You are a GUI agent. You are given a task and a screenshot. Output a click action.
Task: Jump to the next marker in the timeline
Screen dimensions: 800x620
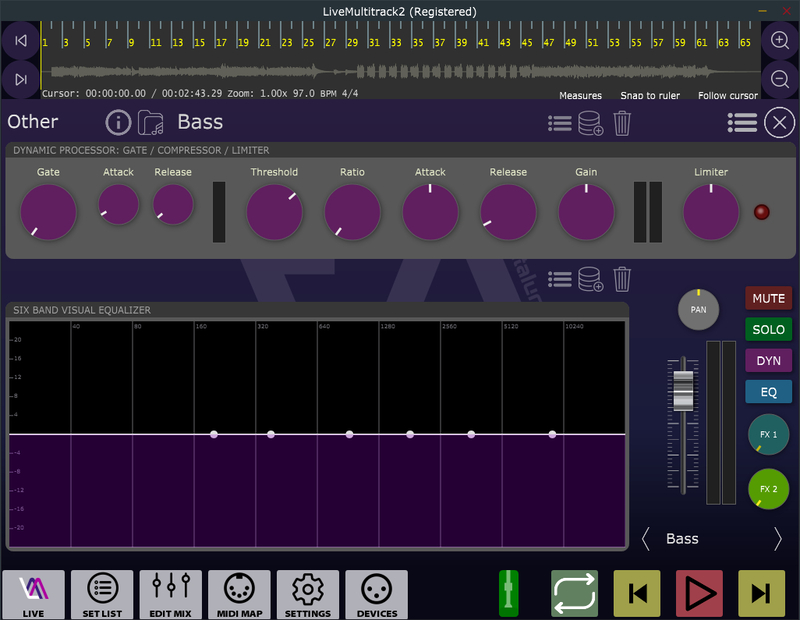(20, 80)
